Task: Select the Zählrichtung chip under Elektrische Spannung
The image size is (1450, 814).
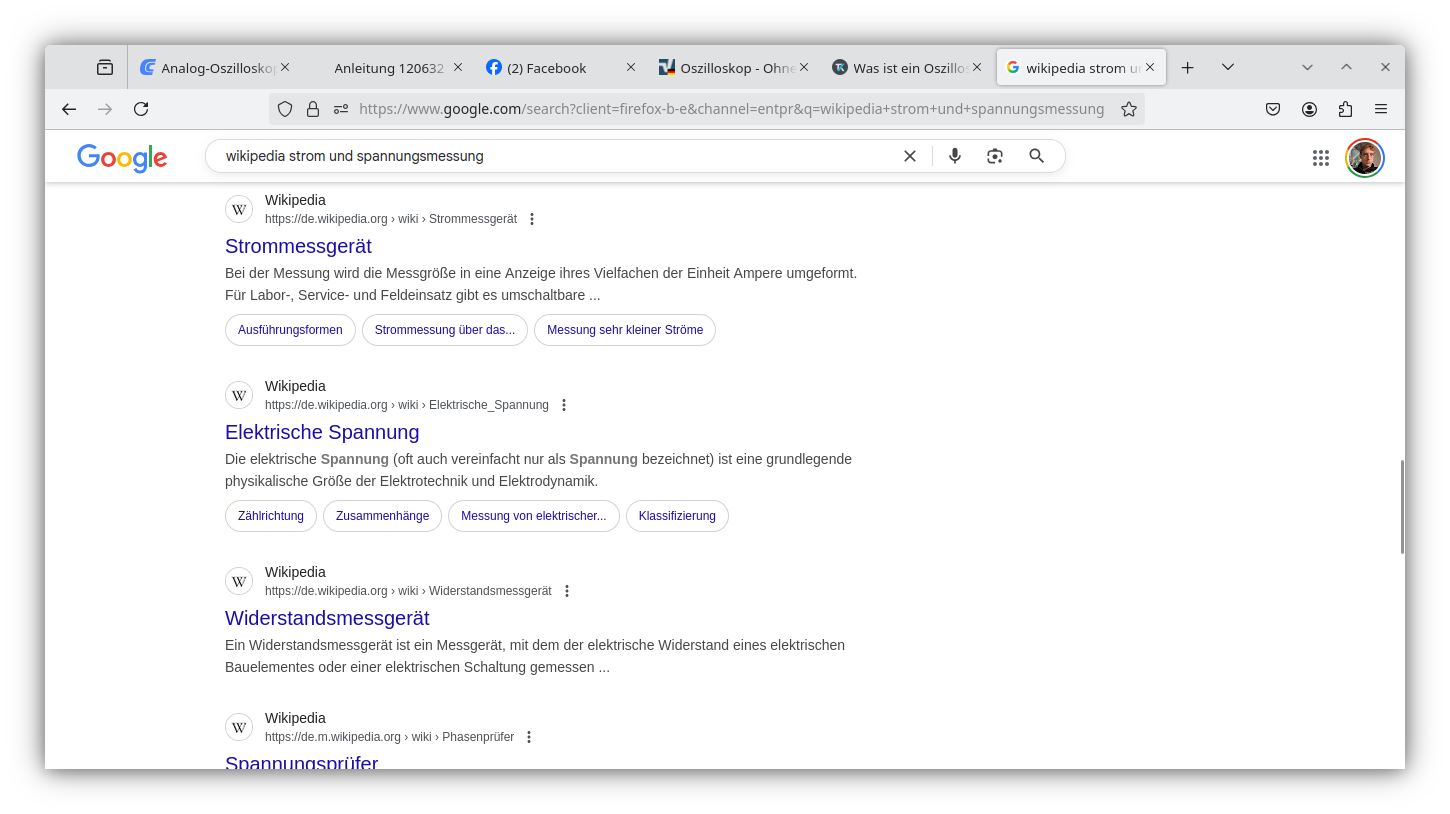Action: pos(270,516)
